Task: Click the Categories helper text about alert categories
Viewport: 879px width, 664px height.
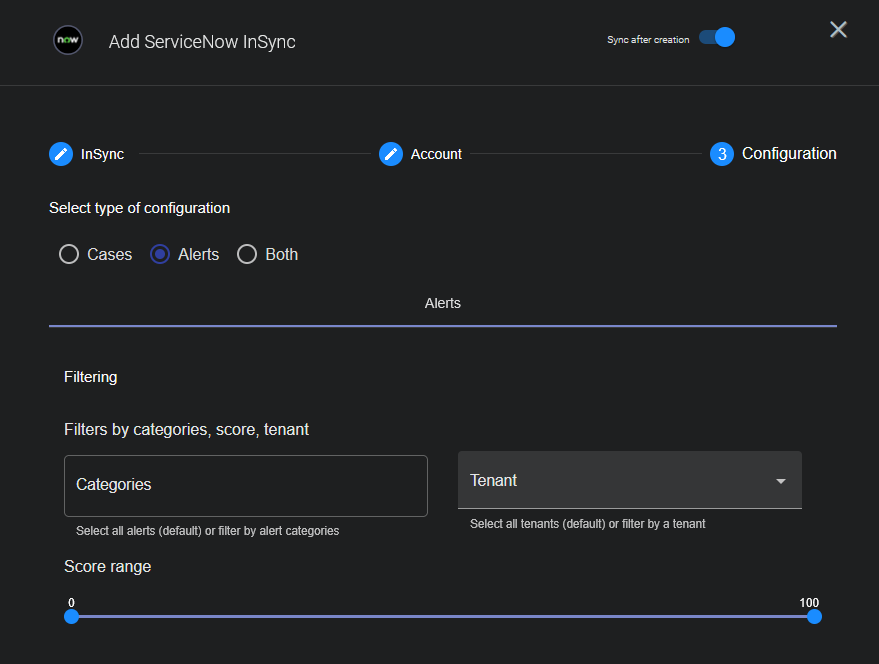Action: [x=207, y=531]
